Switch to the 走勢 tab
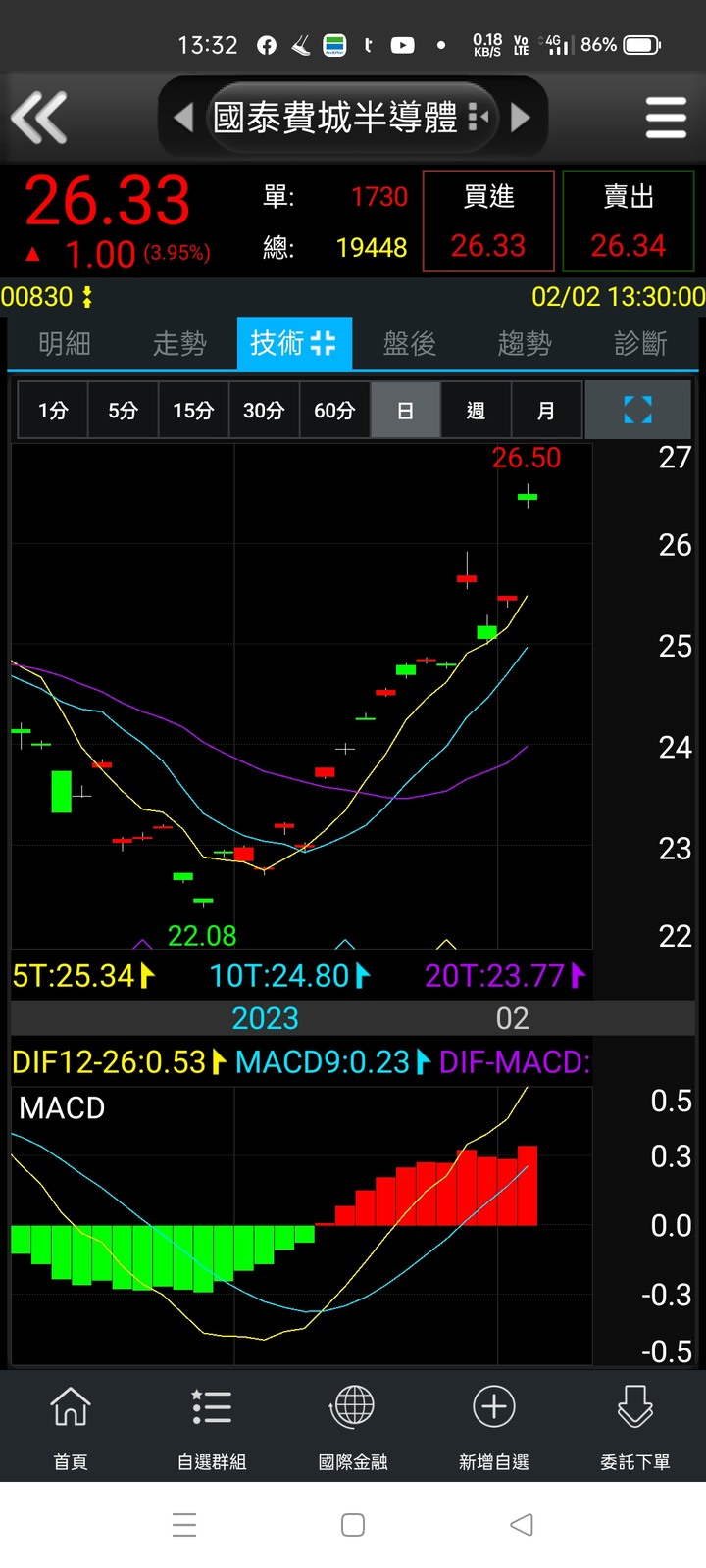Screen dimensions: 706x1568 pyautogui.click(x=179, y=343)
